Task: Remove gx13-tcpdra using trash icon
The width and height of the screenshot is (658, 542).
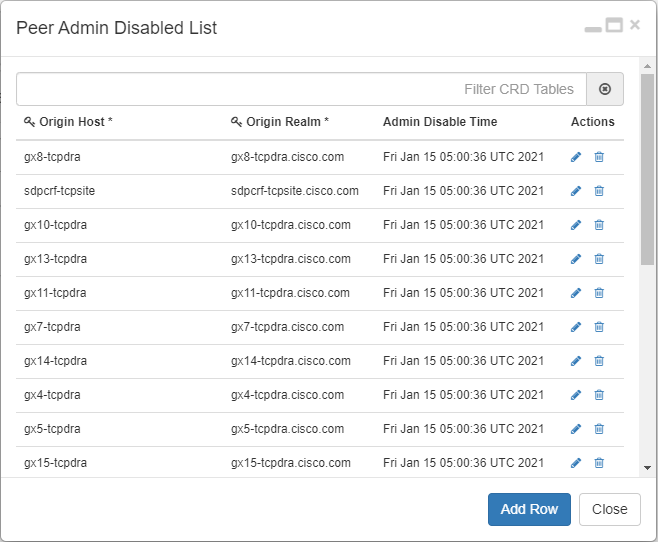Action: point(599,259)
